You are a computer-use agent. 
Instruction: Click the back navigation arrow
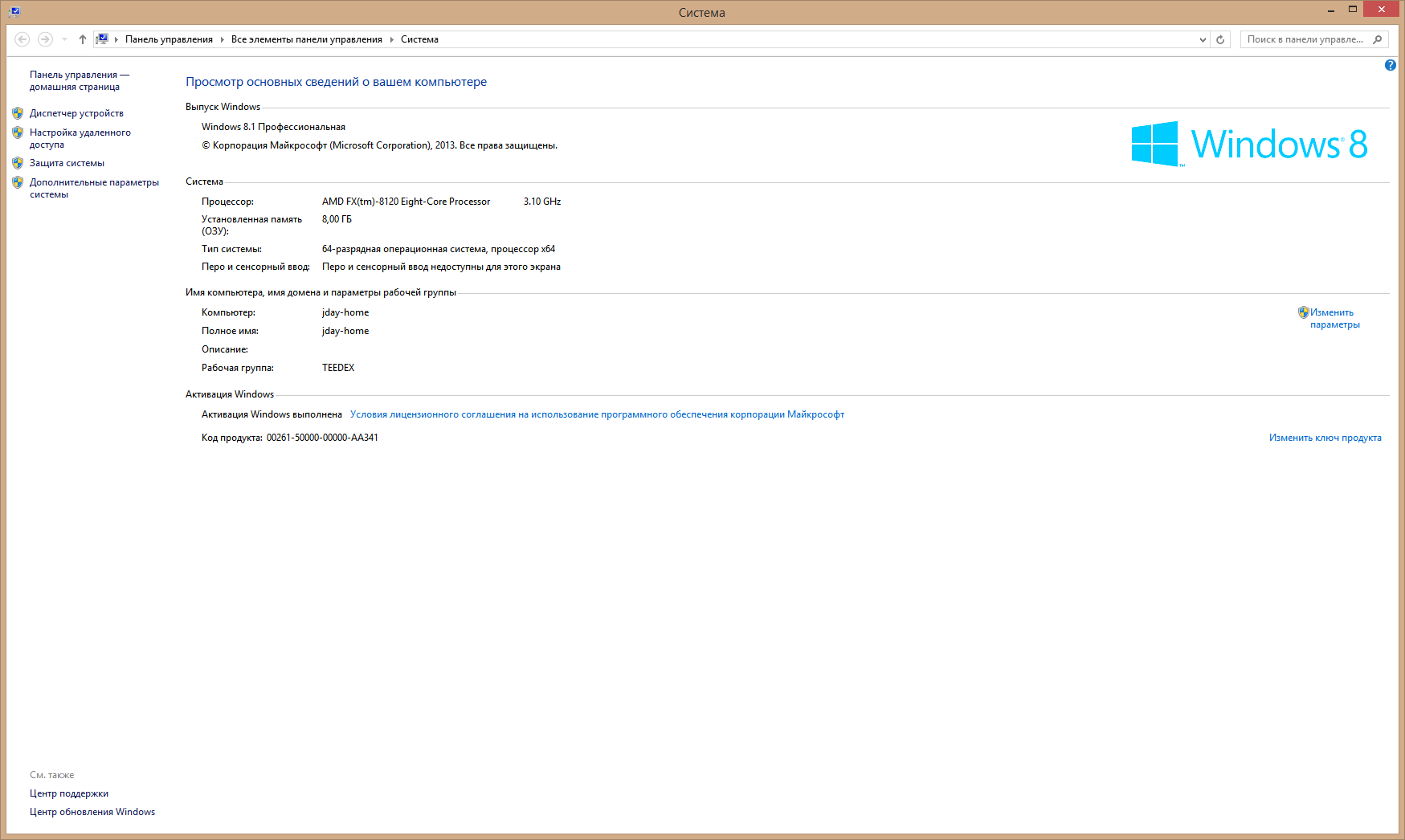pos(22,39)
